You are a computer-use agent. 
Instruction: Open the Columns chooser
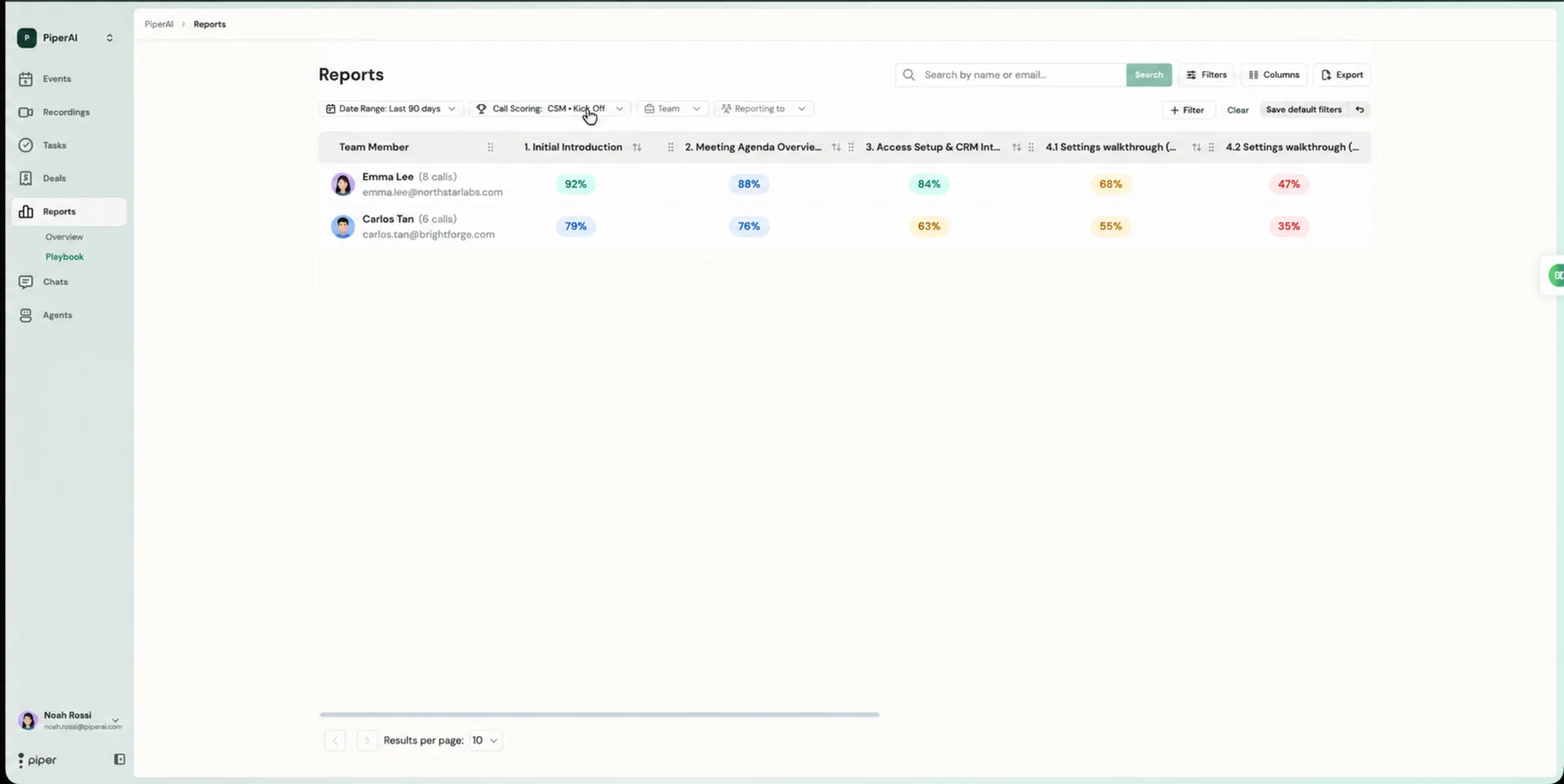tap(1274, 75)
